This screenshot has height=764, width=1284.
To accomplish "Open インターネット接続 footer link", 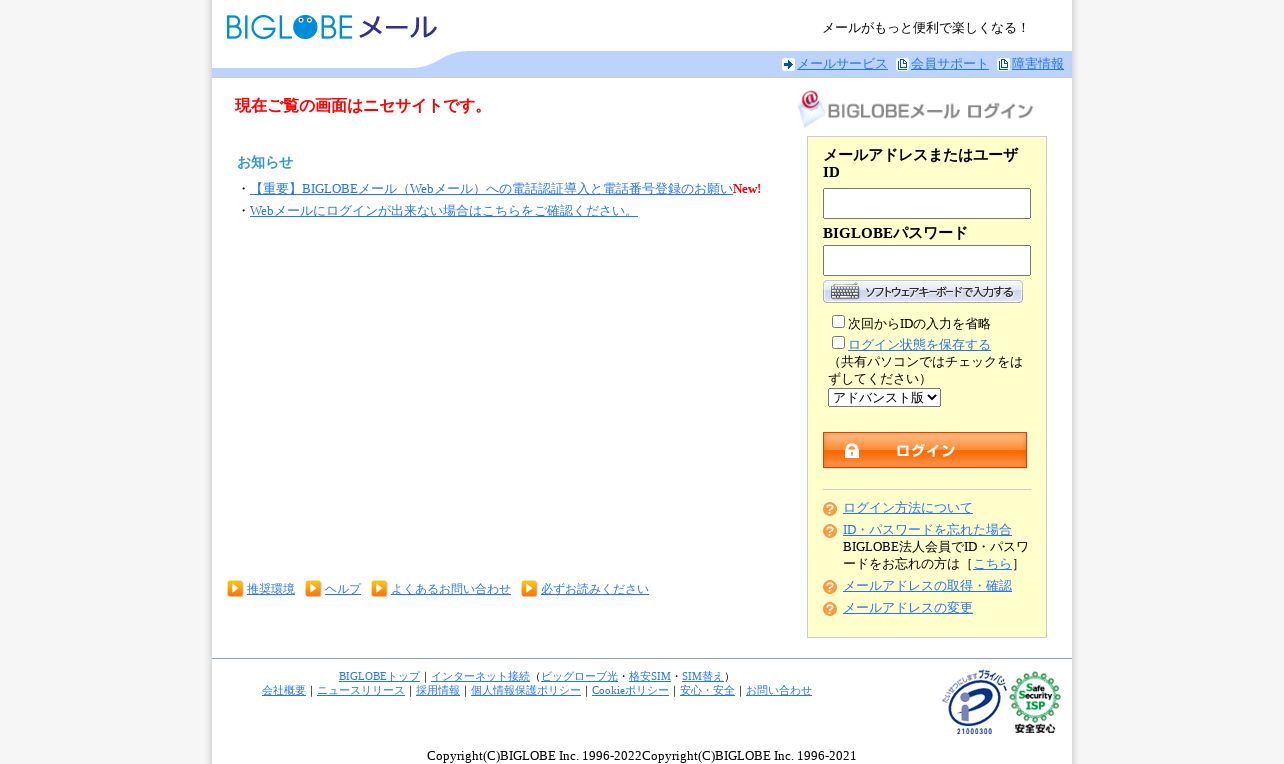I will coord(481,676).
